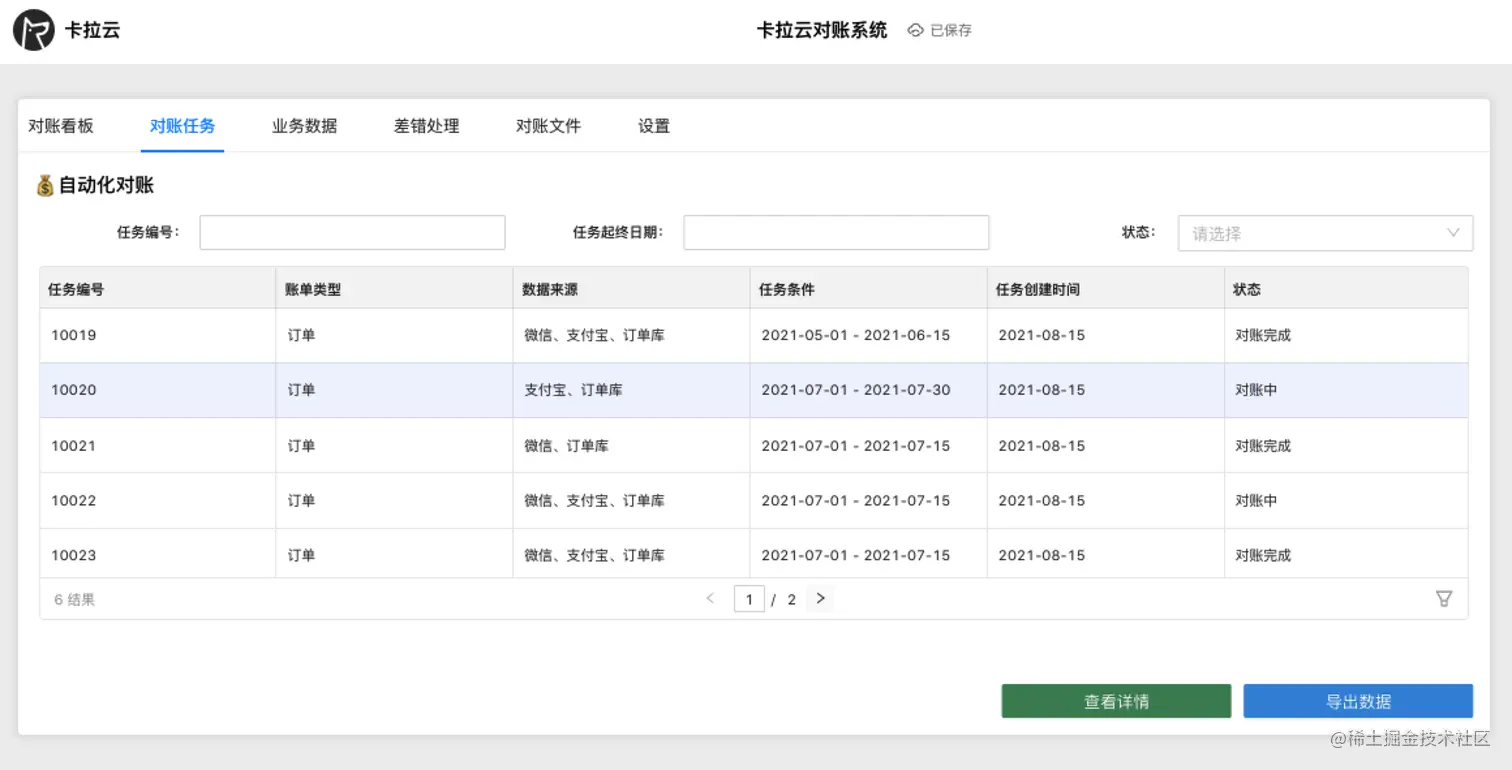
Task: Click the 导出数据 blue button
Action: click(1357, 700)
